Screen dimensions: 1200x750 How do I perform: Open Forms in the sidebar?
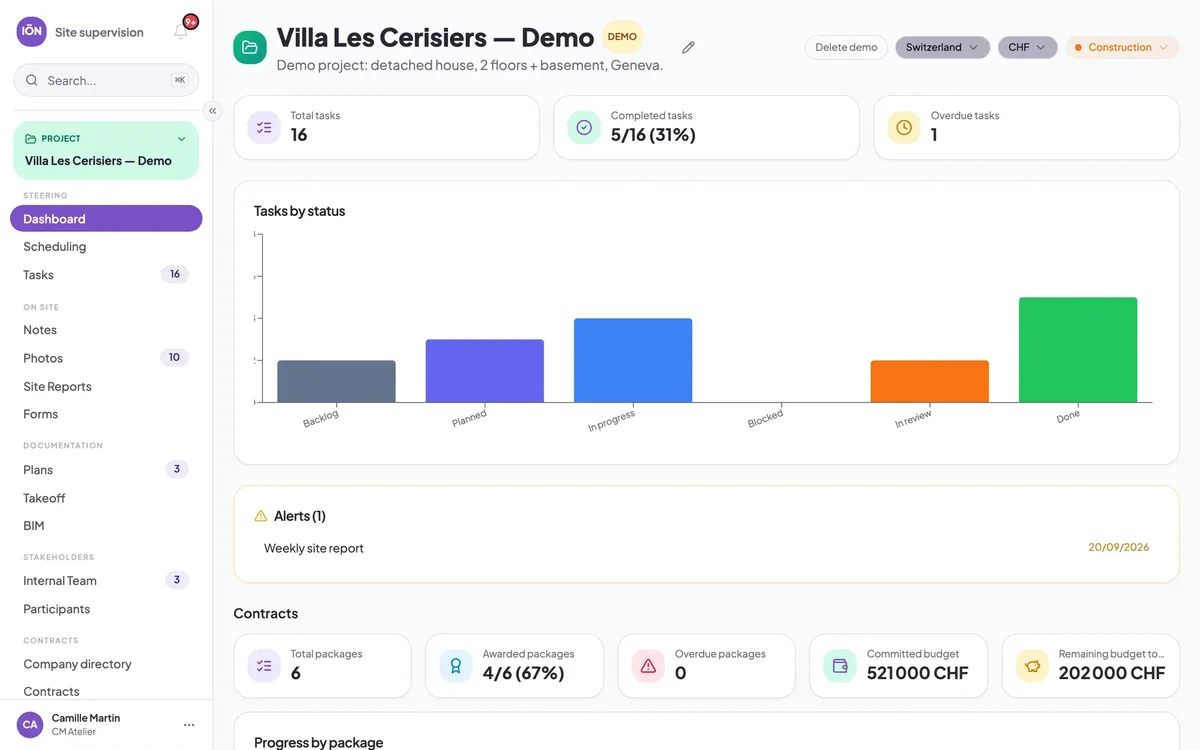(106, 414)
